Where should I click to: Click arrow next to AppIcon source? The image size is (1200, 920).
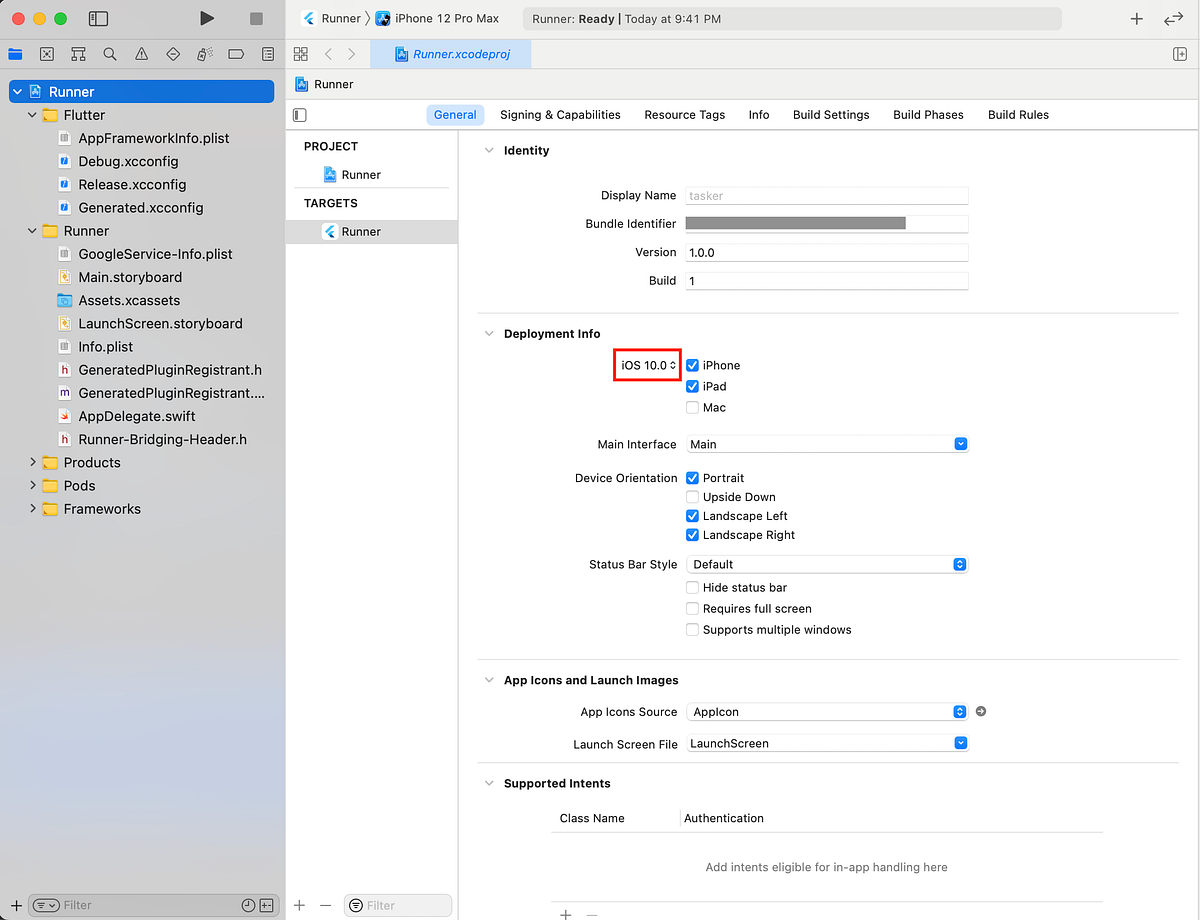tap(981, 712)
